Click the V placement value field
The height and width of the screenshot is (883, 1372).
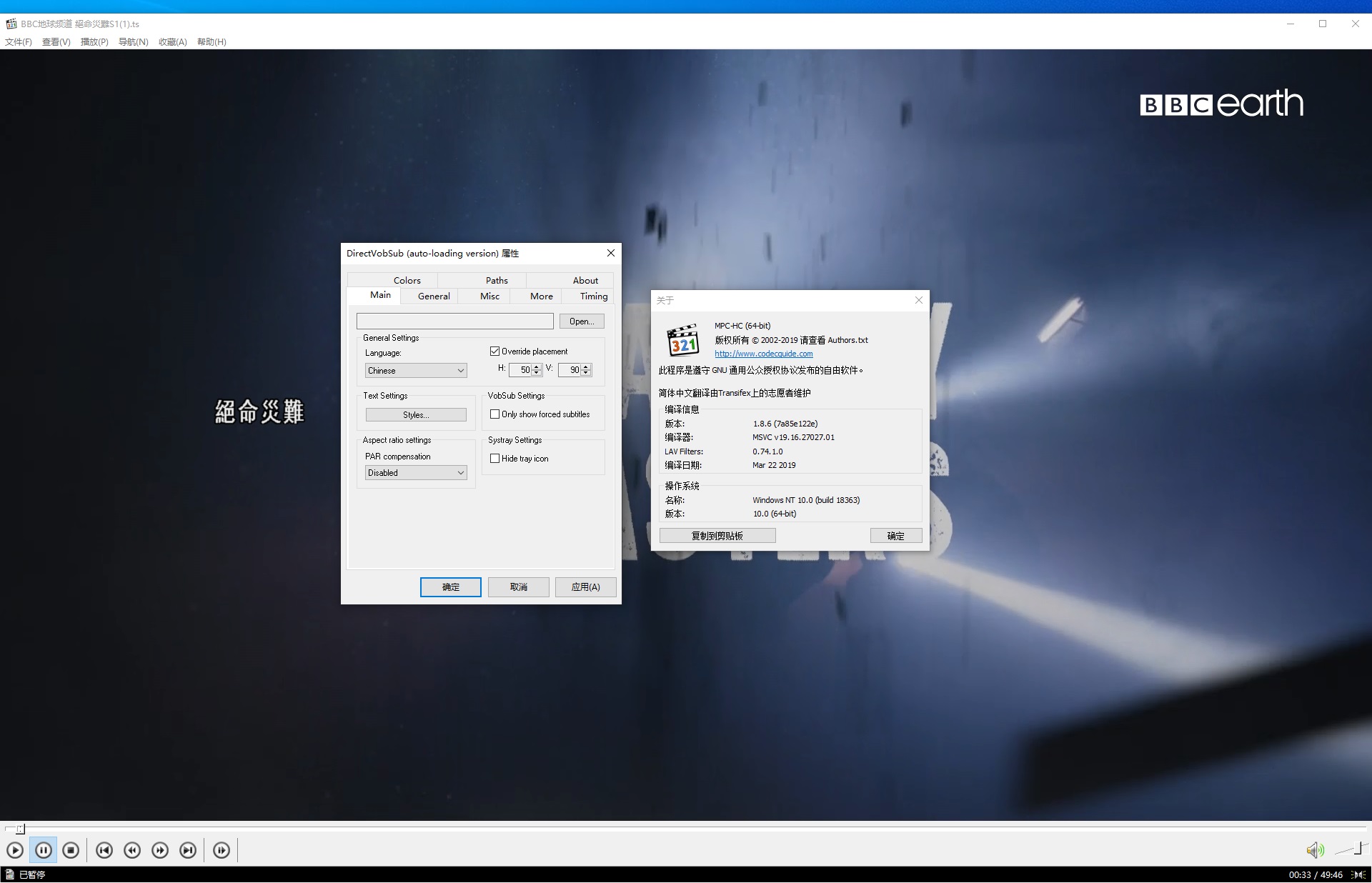(570, 370)
